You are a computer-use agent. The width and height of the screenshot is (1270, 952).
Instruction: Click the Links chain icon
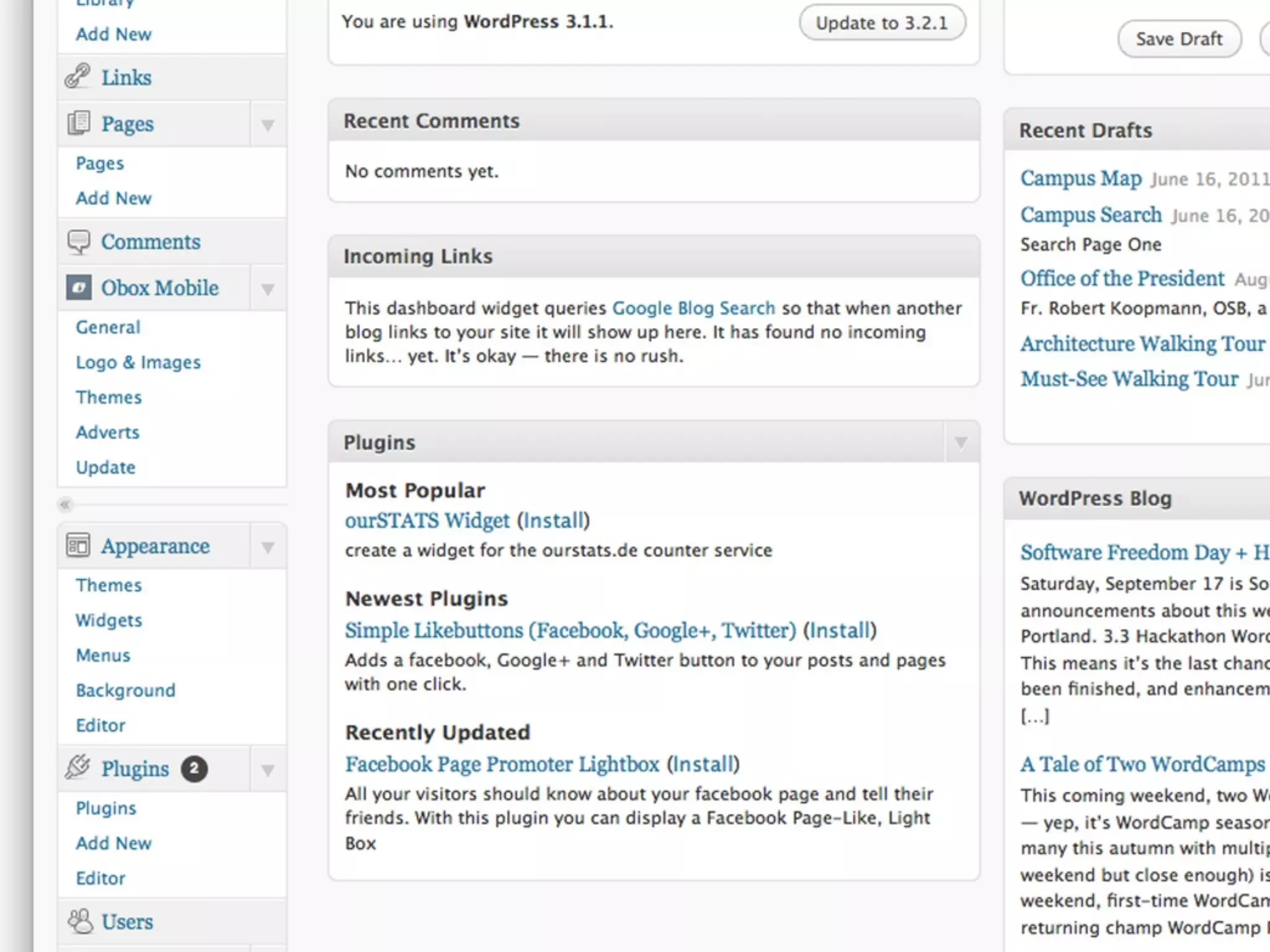(78, 76)
